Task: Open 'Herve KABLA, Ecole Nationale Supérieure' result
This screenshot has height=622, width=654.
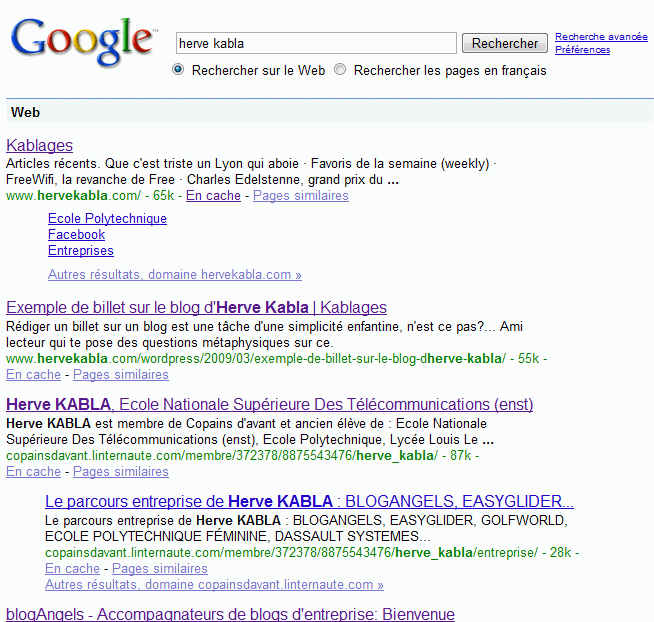Action: pos(269,404)
